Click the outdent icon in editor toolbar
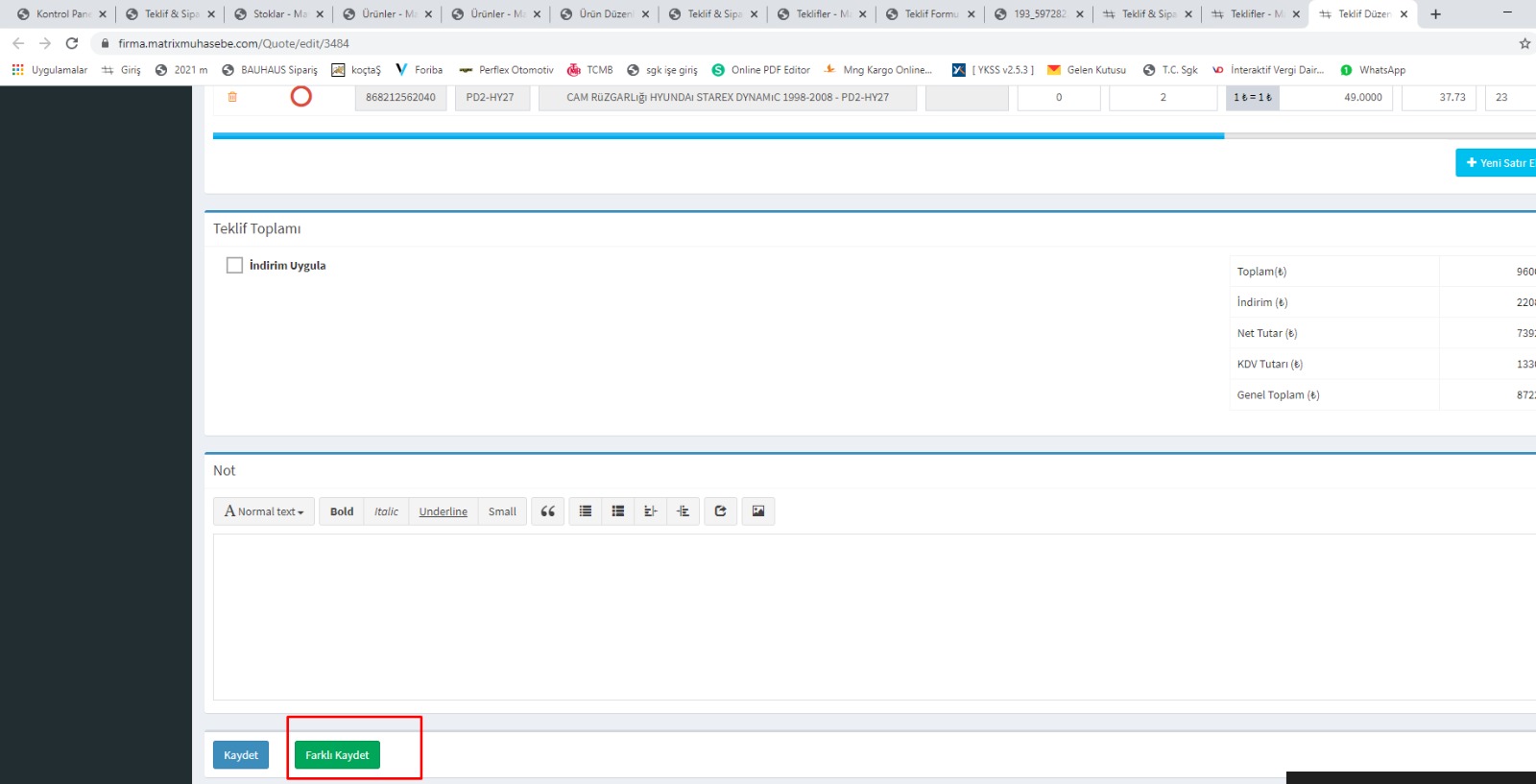 pyautogui.click(x=650, y=511)
